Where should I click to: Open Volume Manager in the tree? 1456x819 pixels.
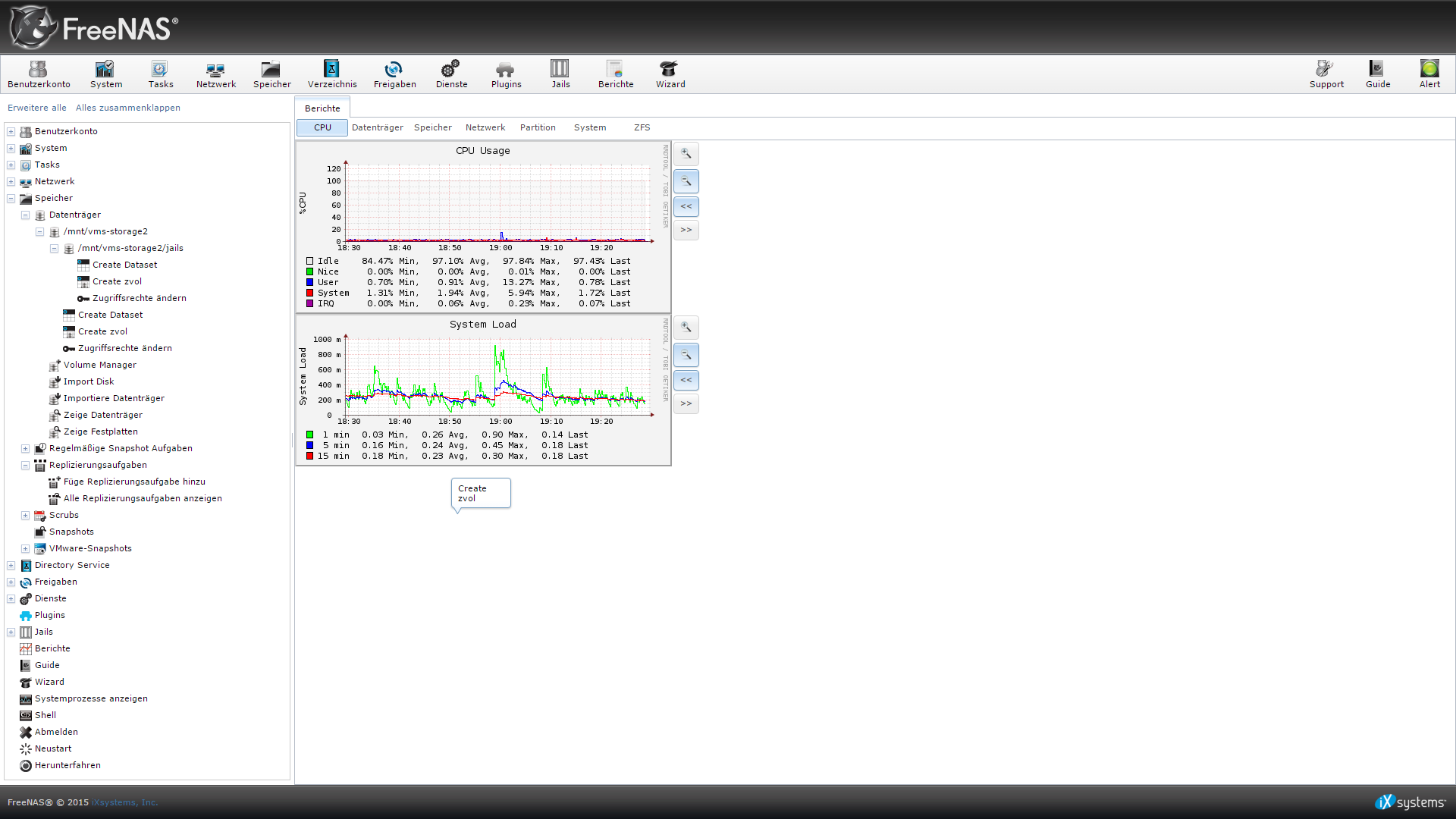click(x=99, y=366)
